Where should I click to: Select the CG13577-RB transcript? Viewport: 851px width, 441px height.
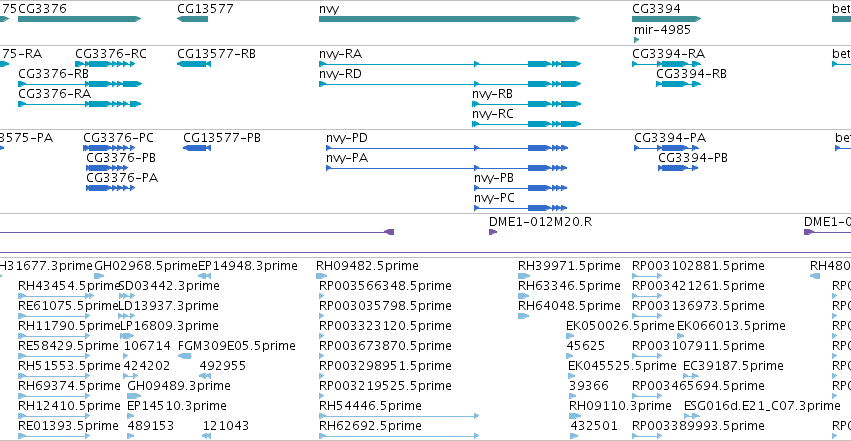coord(194,64)
